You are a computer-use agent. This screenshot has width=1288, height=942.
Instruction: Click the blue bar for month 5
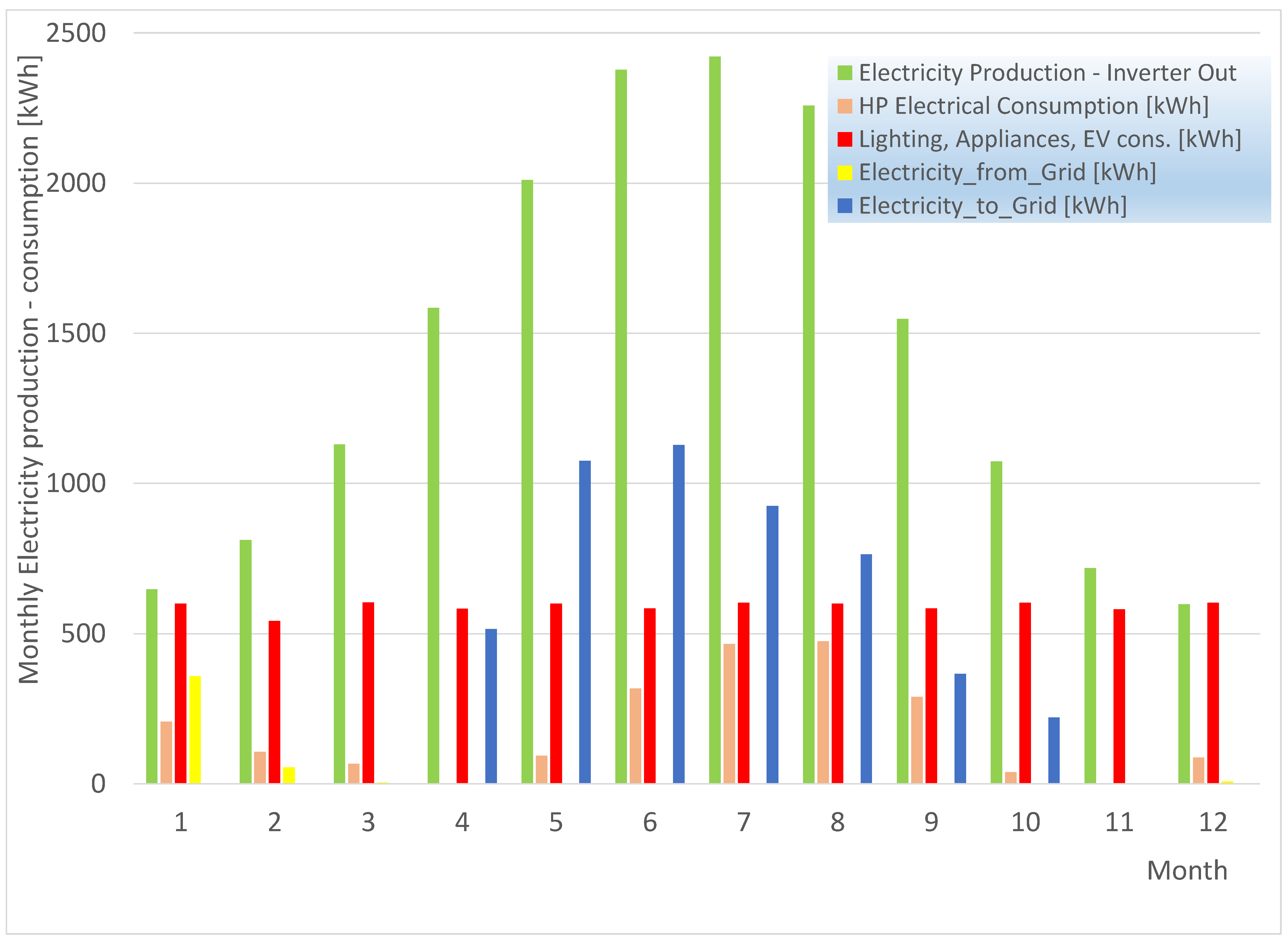pos(585,621)
